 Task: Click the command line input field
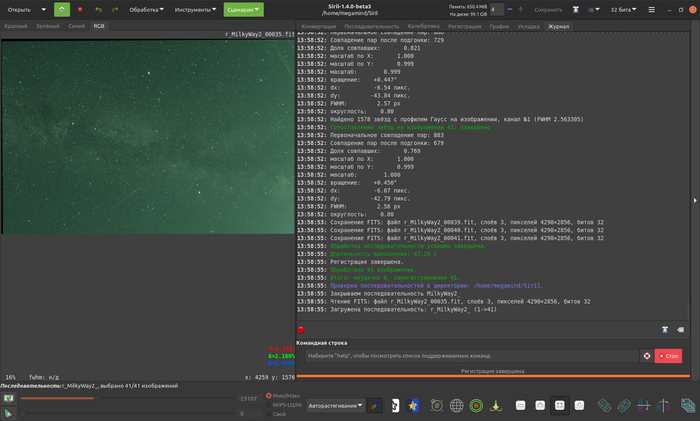[470, 355]
